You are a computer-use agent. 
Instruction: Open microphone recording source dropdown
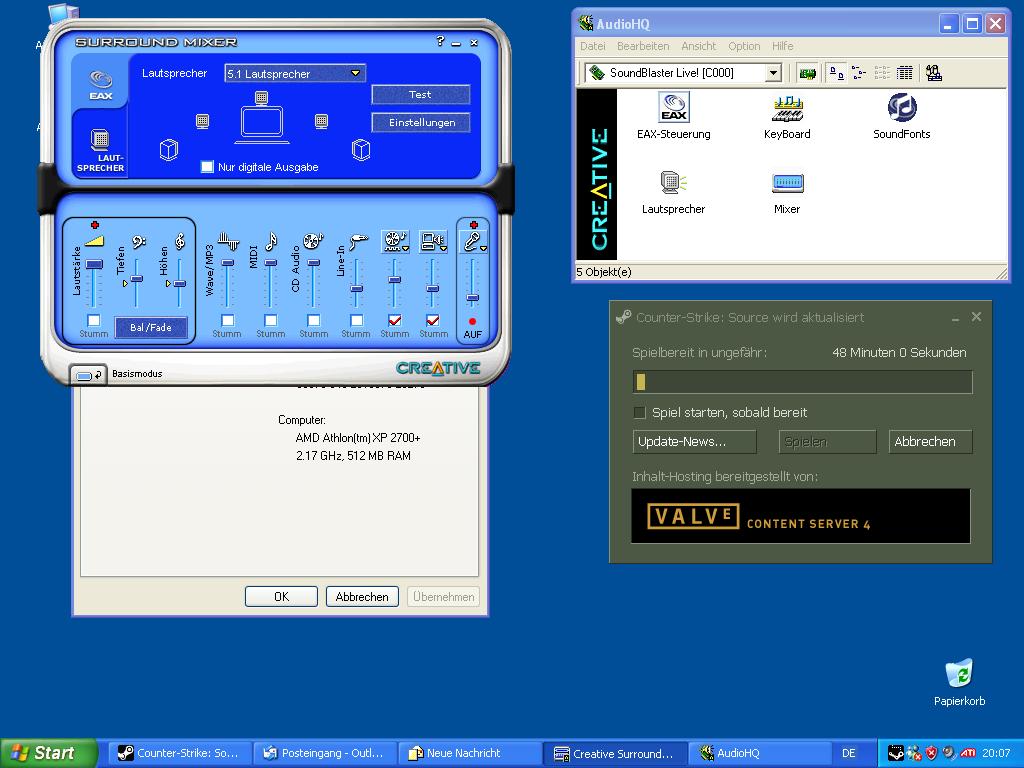point(483,249)
